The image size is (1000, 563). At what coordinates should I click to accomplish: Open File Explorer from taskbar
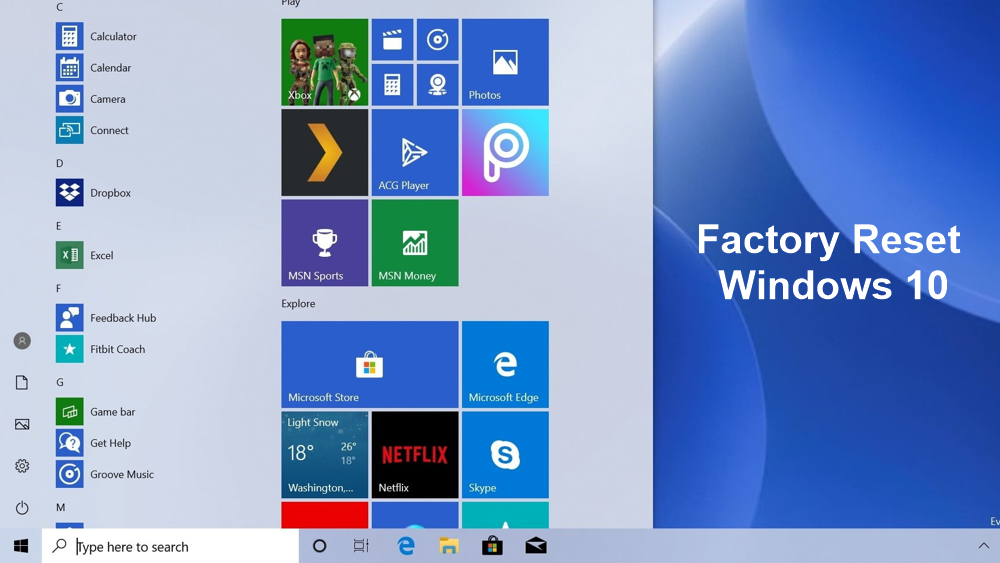[449, 546]
